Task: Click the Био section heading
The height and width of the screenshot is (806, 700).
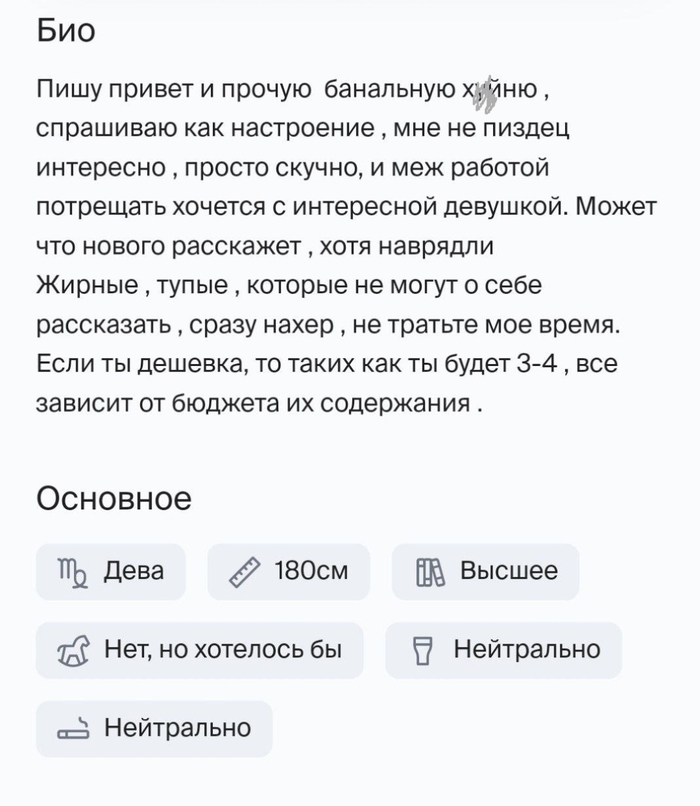Action: tap(66, 31)
